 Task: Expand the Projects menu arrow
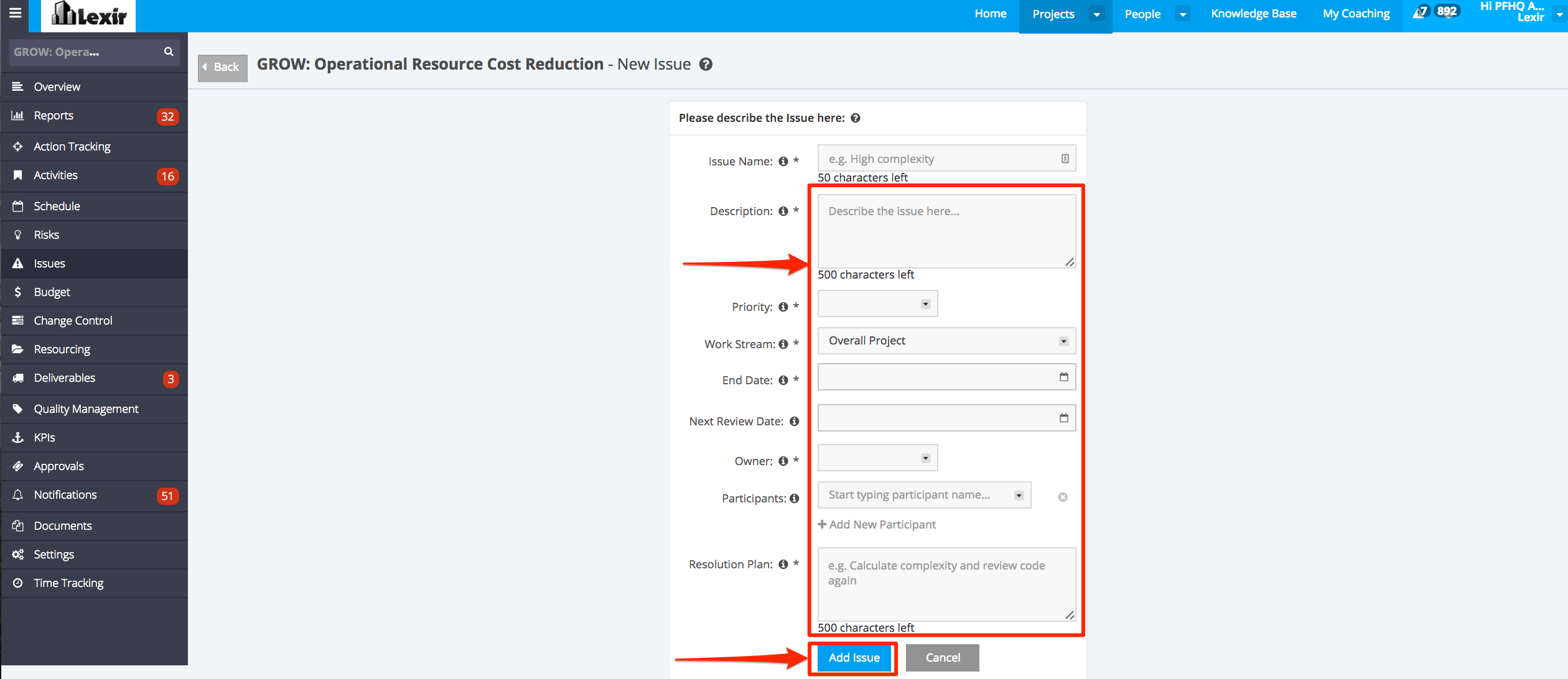(x=1096, y=14)
